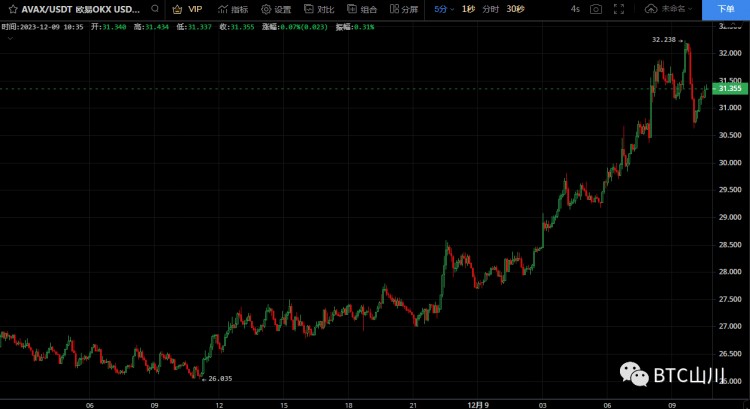Click the 32.238 high price marker
The width and height of the screenshot is (750, 409).
[664, 40]
